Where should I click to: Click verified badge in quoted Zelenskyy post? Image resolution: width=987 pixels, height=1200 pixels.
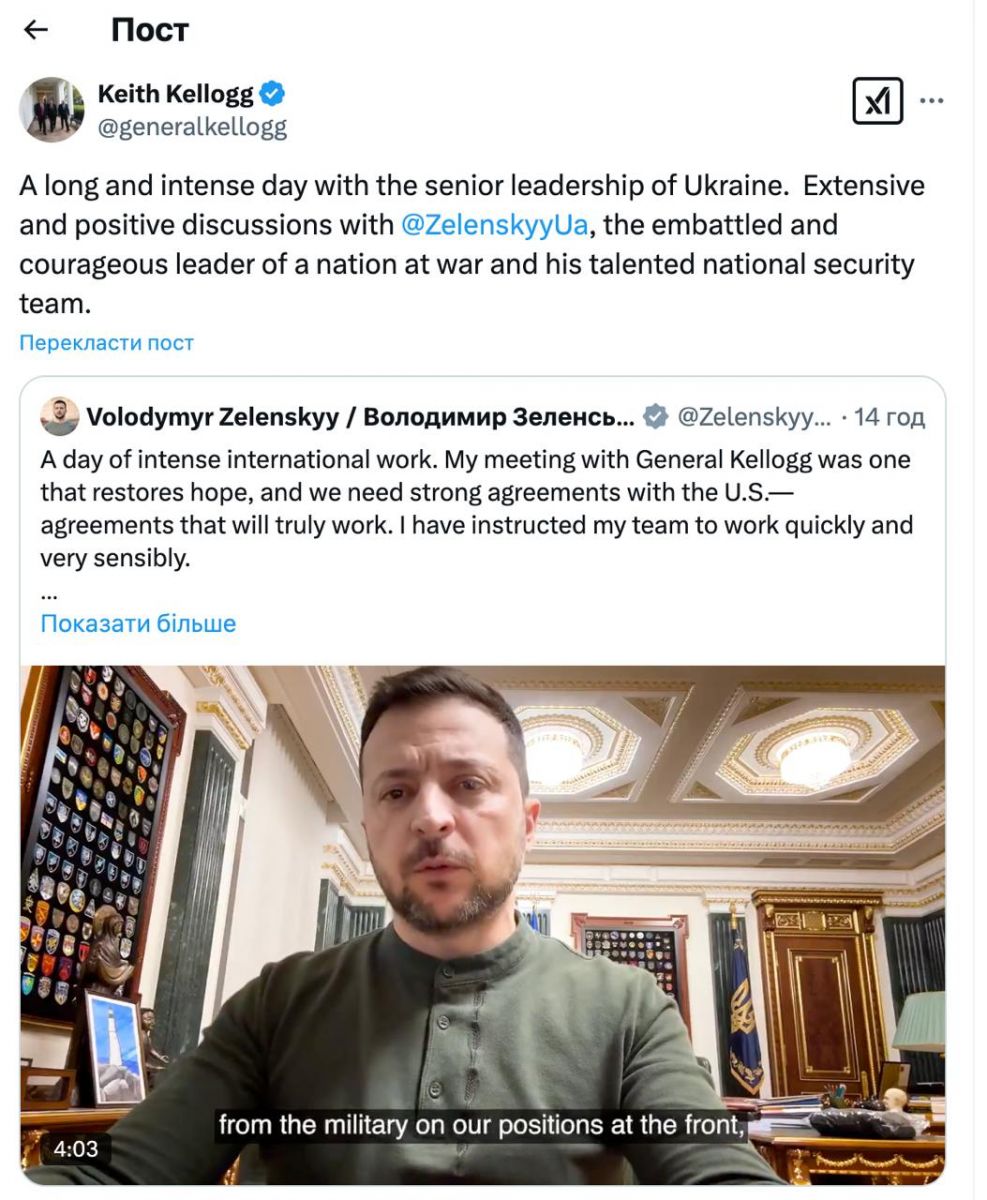pos(655,416)
